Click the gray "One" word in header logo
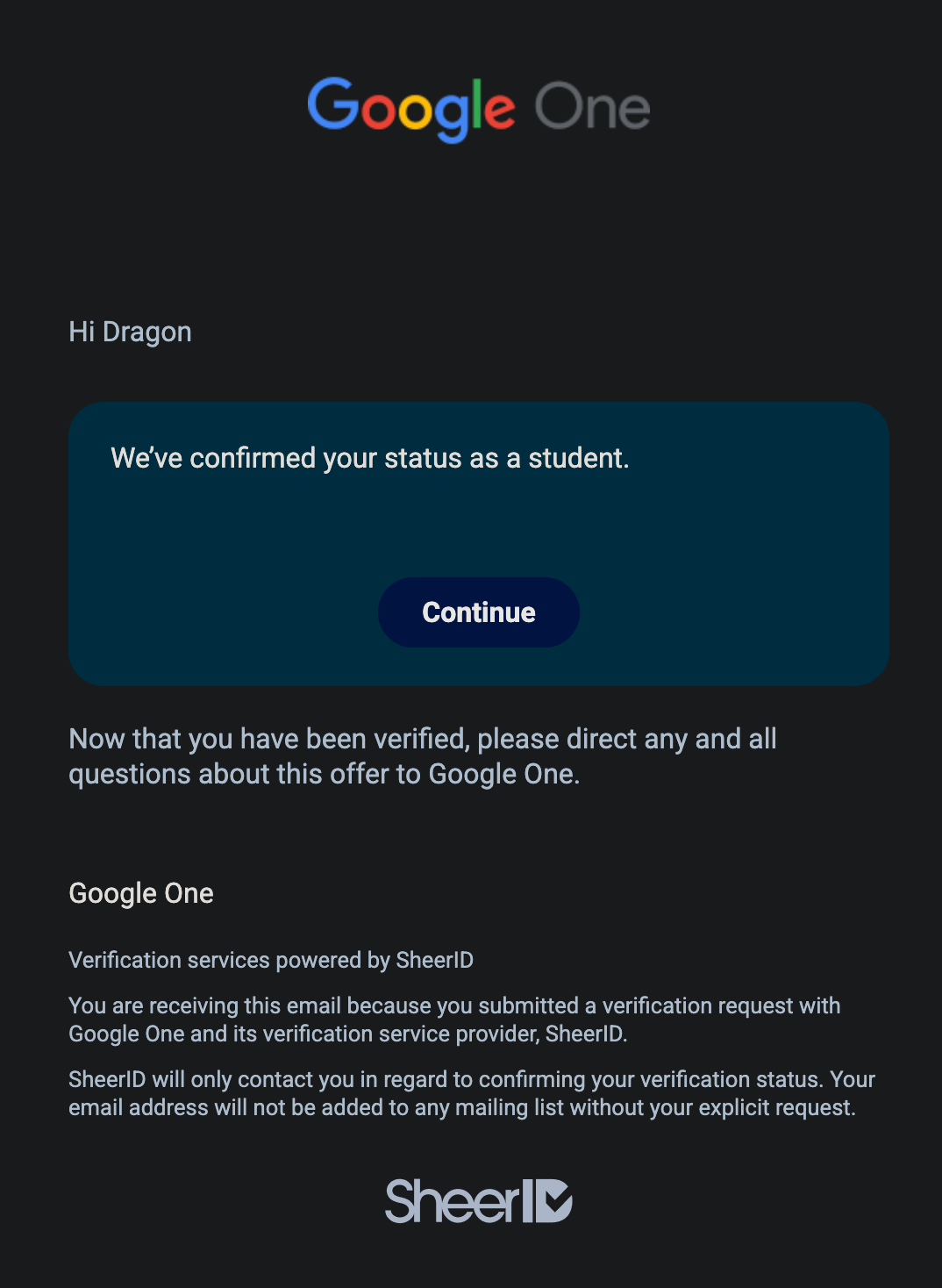 click(592, 108)
